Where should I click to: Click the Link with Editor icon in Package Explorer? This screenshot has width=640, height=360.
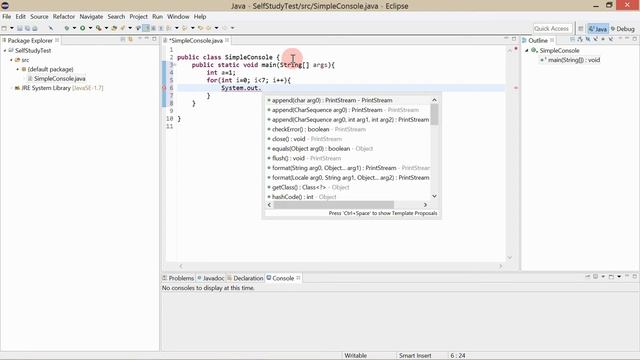131,39
